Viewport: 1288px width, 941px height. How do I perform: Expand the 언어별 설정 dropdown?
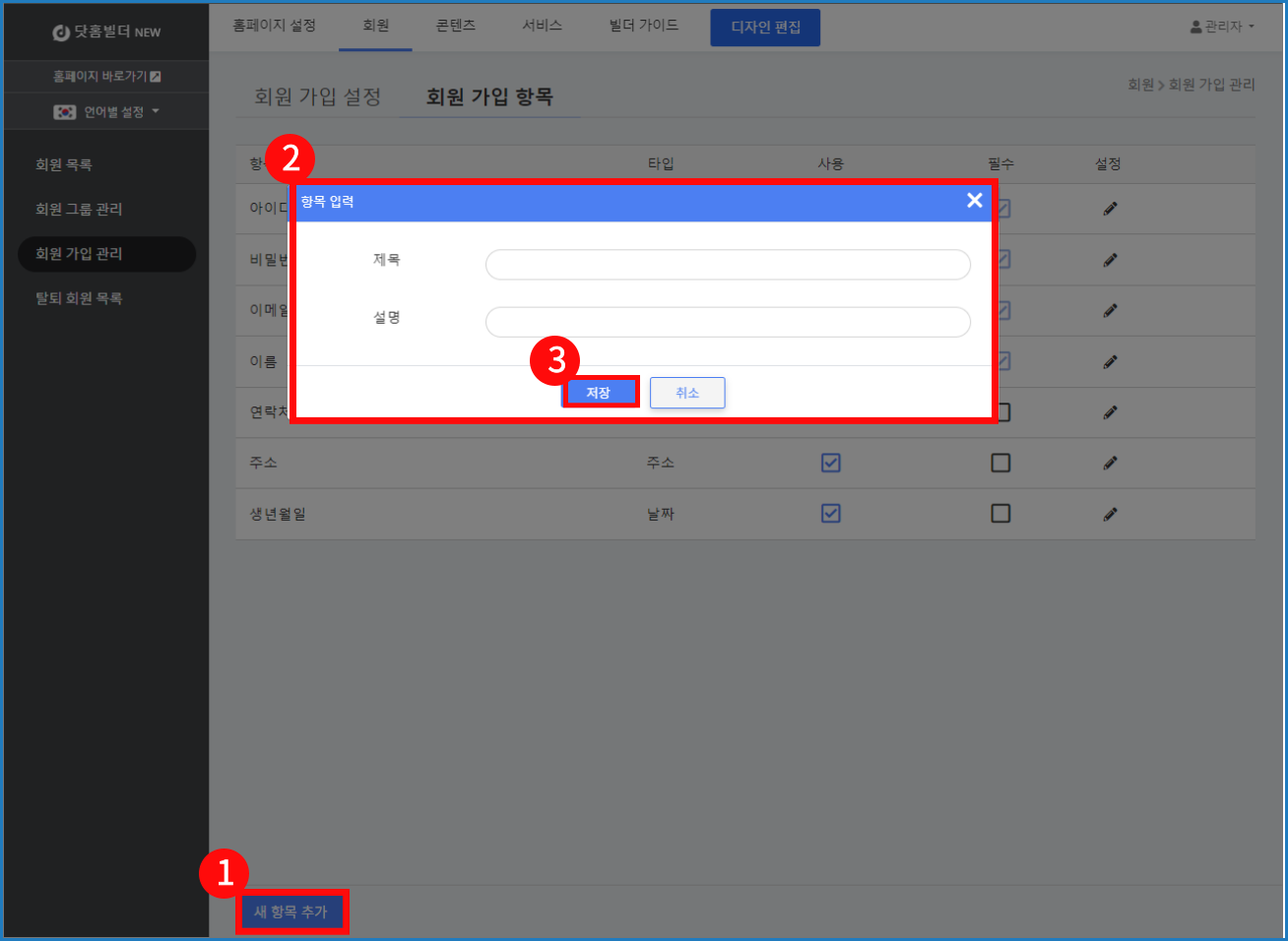[106, 112]
